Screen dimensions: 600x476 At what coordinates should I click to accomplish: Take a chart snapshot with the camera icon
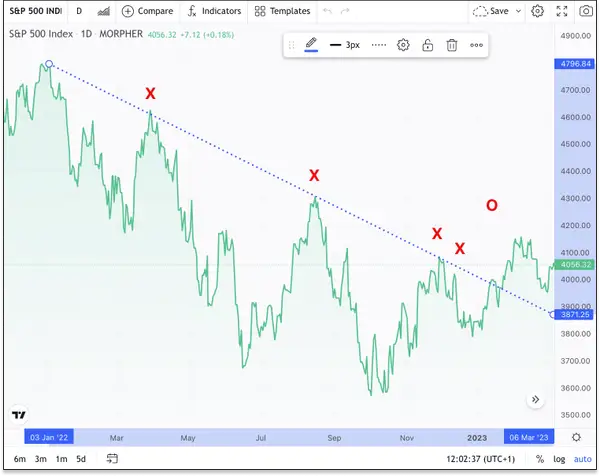586,11
